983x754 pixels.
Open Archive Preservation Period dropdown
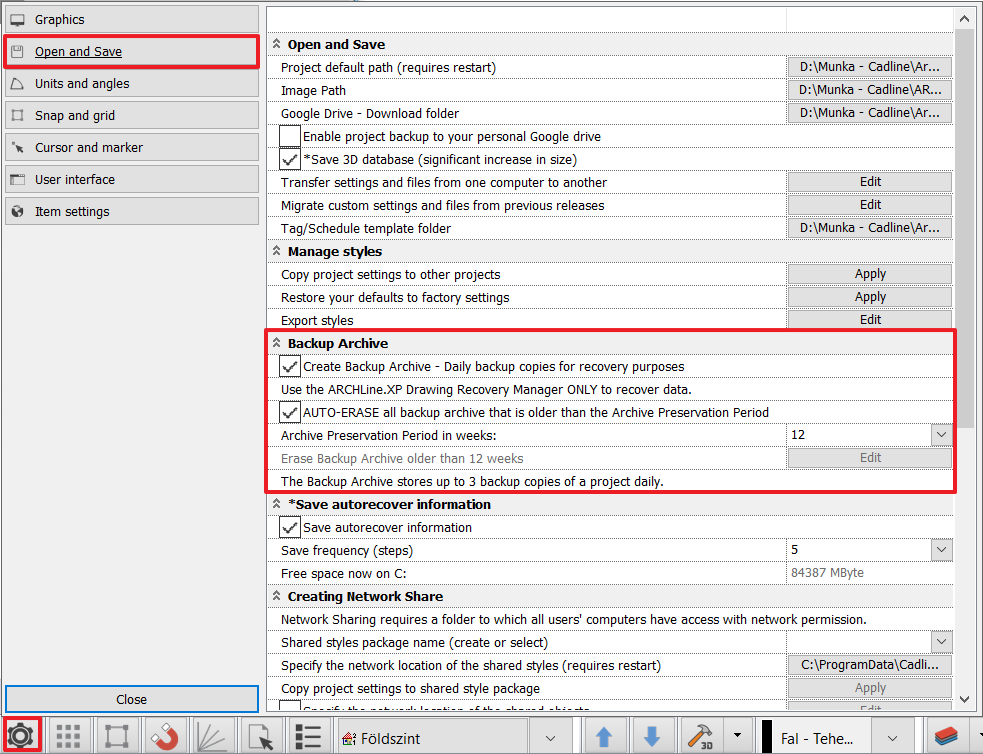tap(941, 434)
